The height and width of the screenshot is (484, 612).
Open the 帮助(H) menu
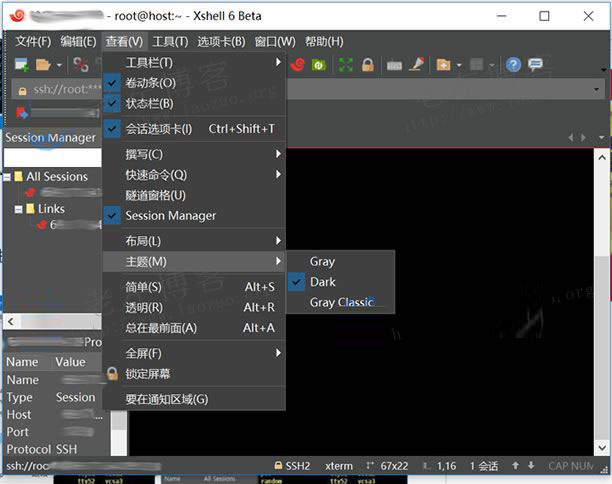pyautogui.click(x=324, y=41)
